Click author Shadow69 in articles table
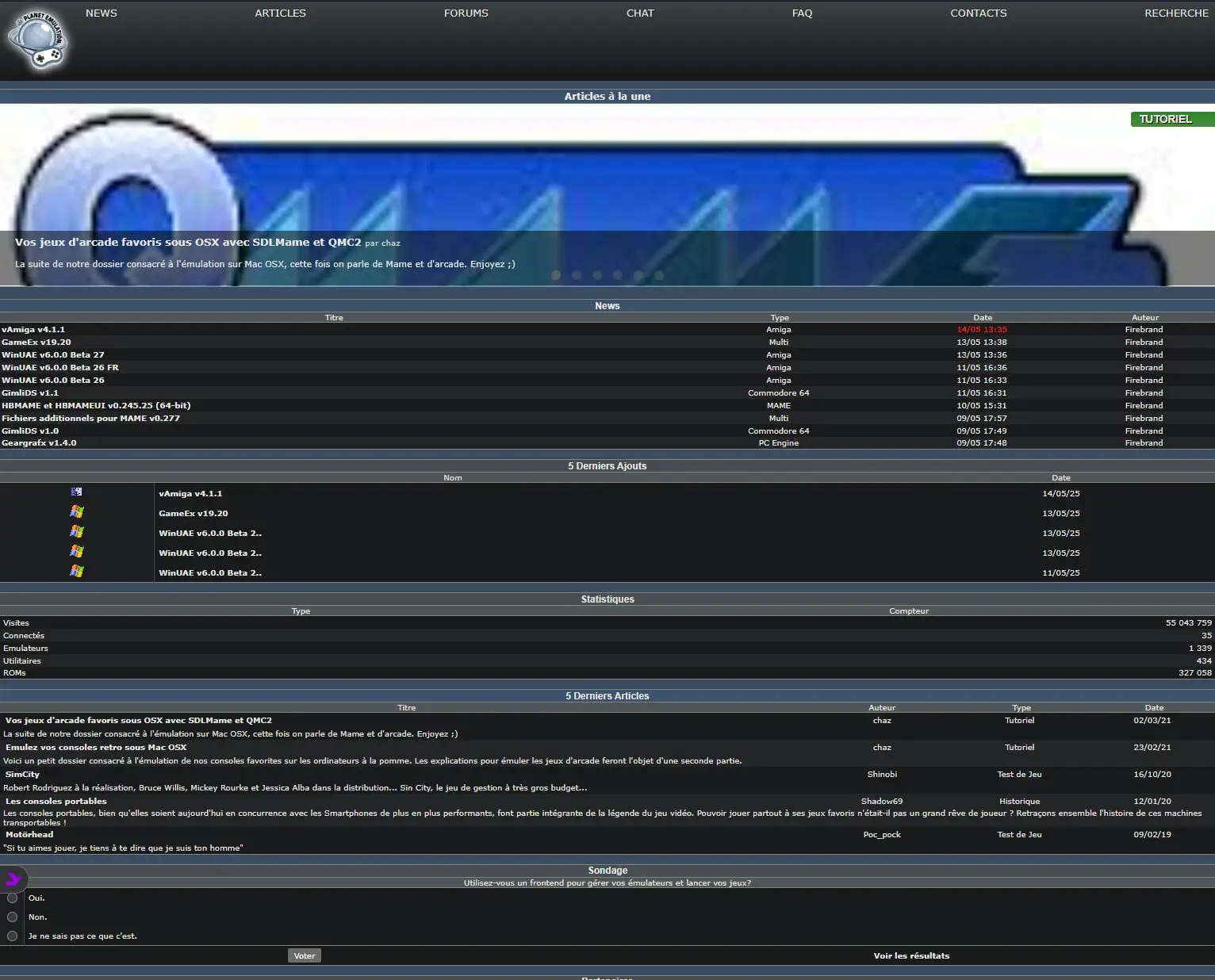Viewport: 1215px width, 980px height. (x=882, y=801)
